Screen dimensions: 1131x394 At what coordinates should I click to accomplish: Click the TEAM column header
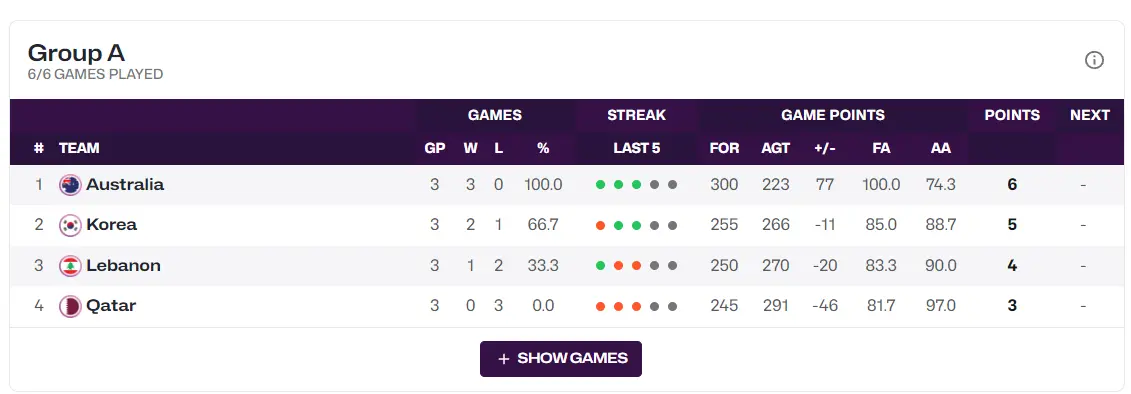(x=79, y=148)
